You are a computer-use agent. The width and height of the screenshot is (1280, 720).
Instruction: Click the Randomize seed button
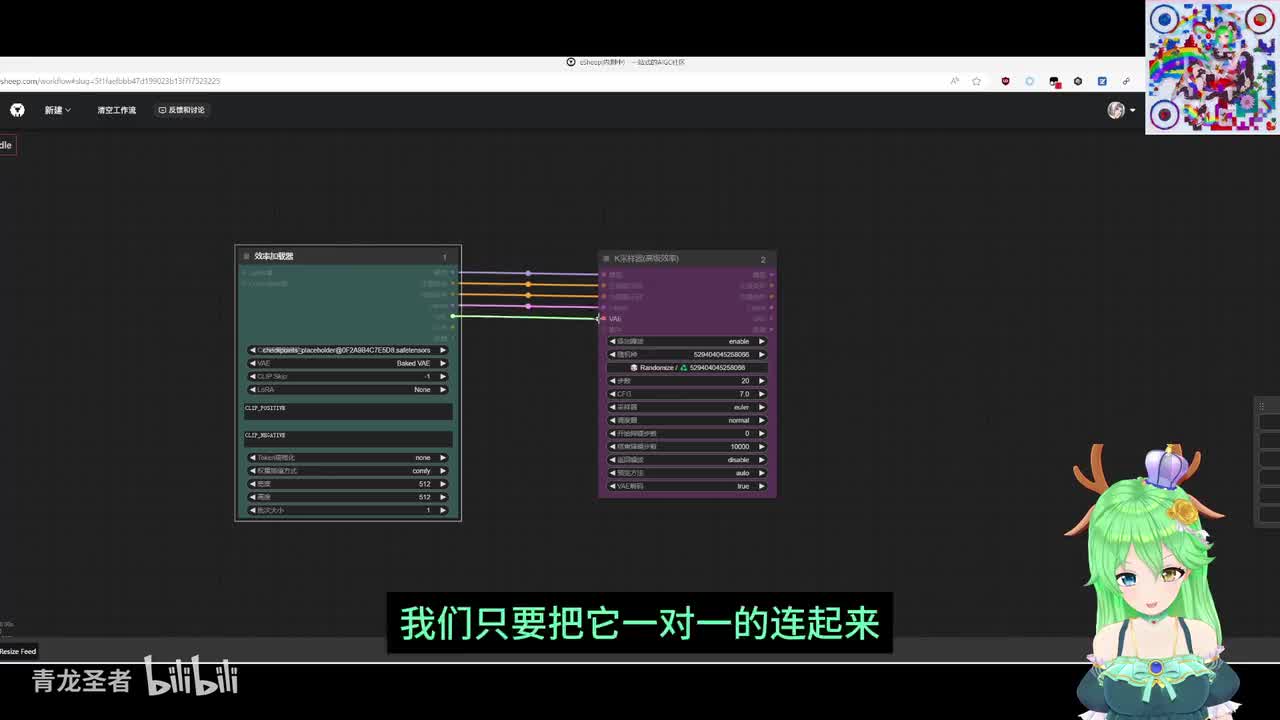coord(687,367)
